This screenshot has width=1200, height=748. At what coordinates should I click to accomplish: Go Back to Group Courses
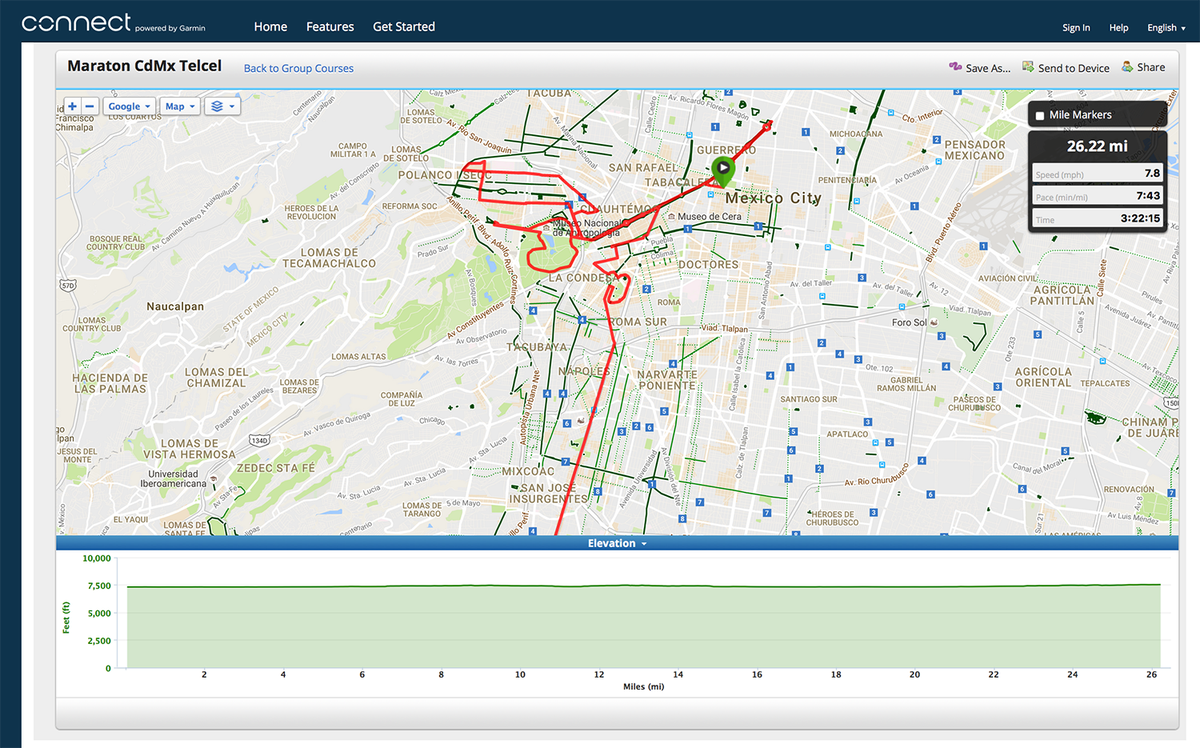click(x=299, y=68)
